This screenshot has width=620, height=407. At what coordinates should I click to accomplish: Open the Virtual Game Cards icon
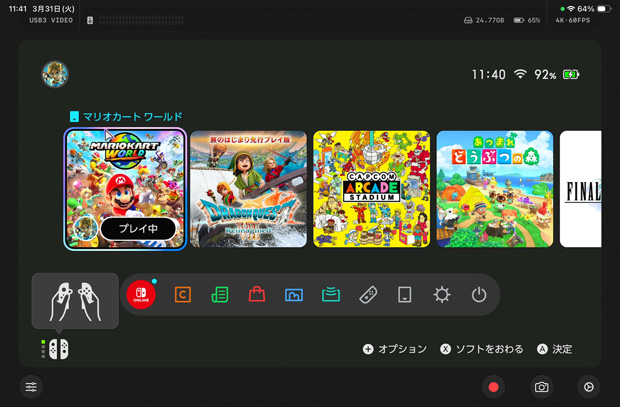point(405,295)
